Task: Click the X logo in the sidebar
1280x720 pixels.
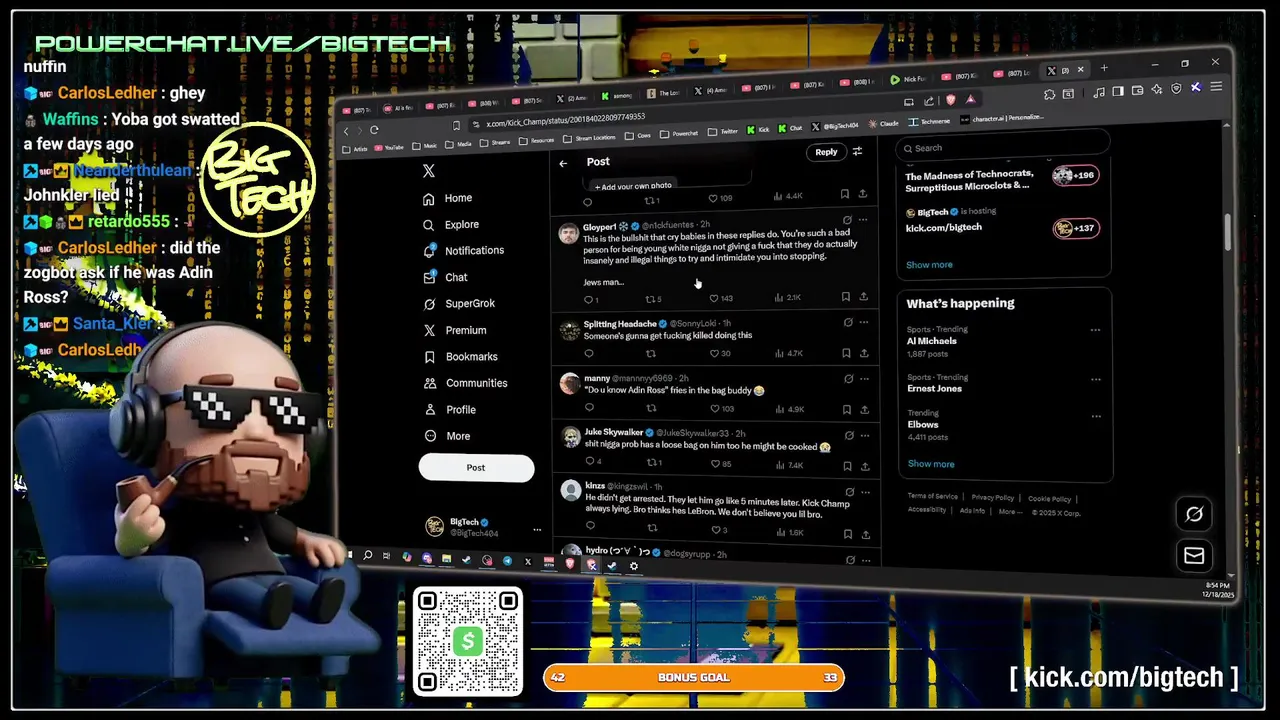Action: point(429,172)
